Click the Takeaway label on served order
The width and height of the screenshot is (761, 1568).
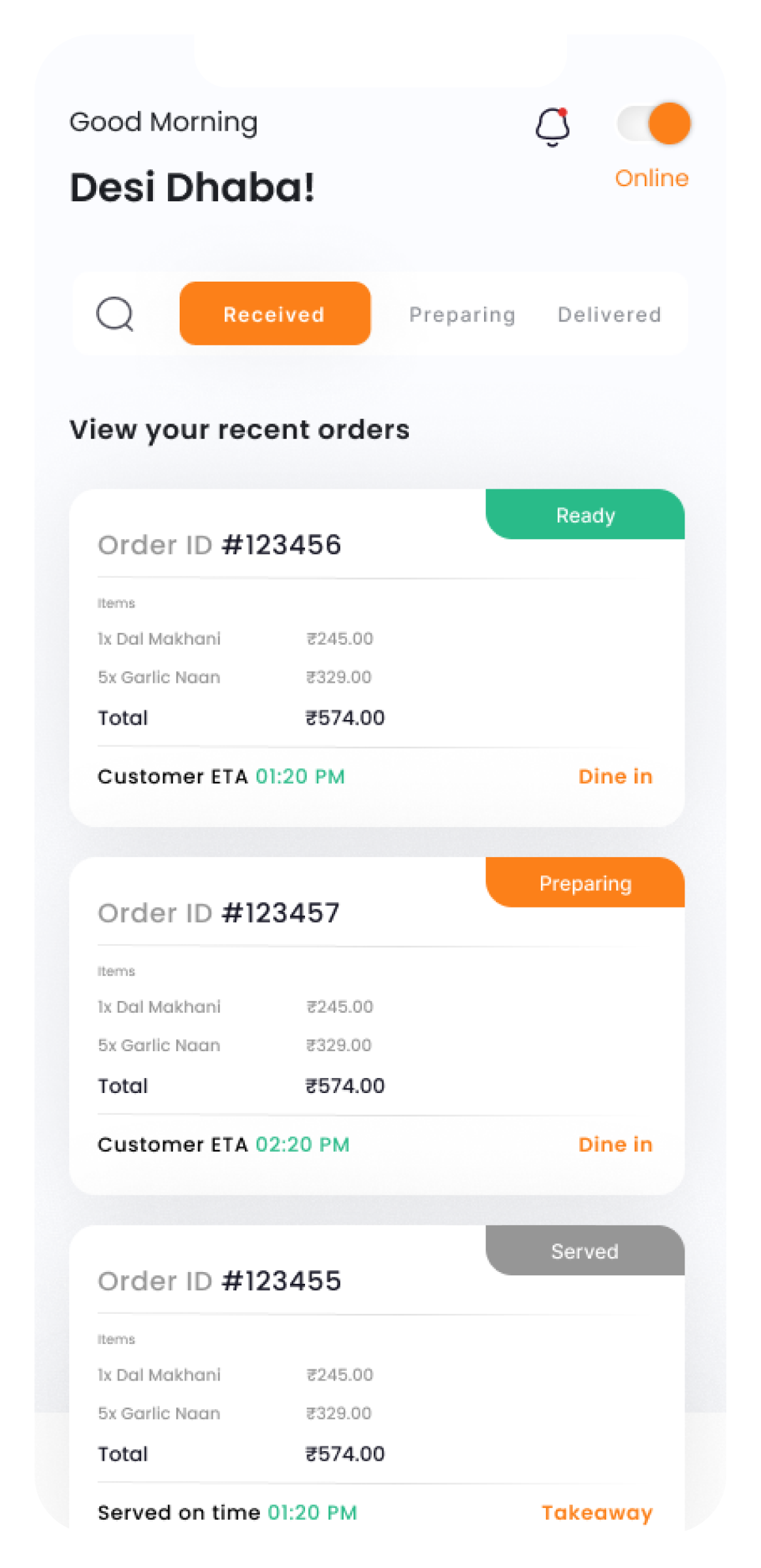click(597, 1512)
